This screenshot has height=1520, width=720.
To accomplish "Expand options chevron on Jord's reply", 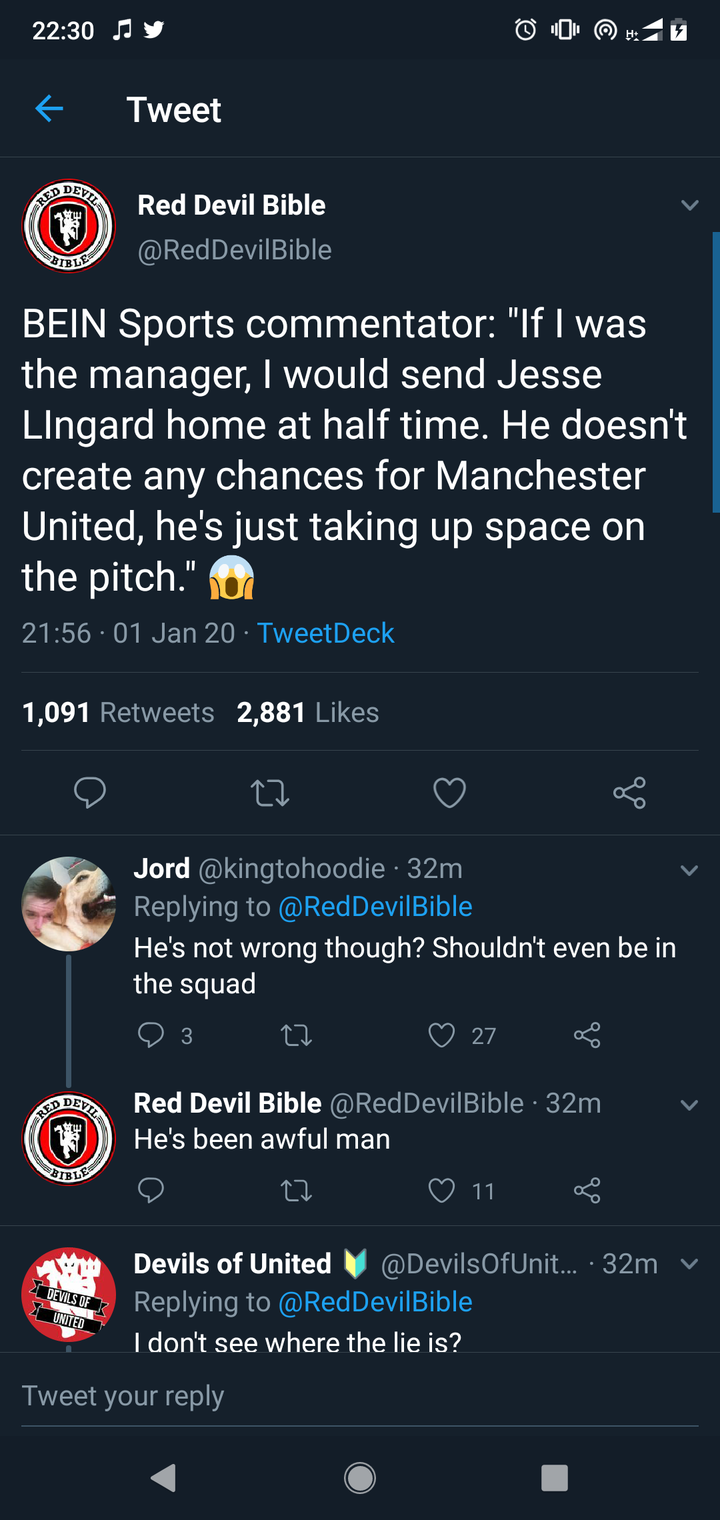I will tap(689, 870).
